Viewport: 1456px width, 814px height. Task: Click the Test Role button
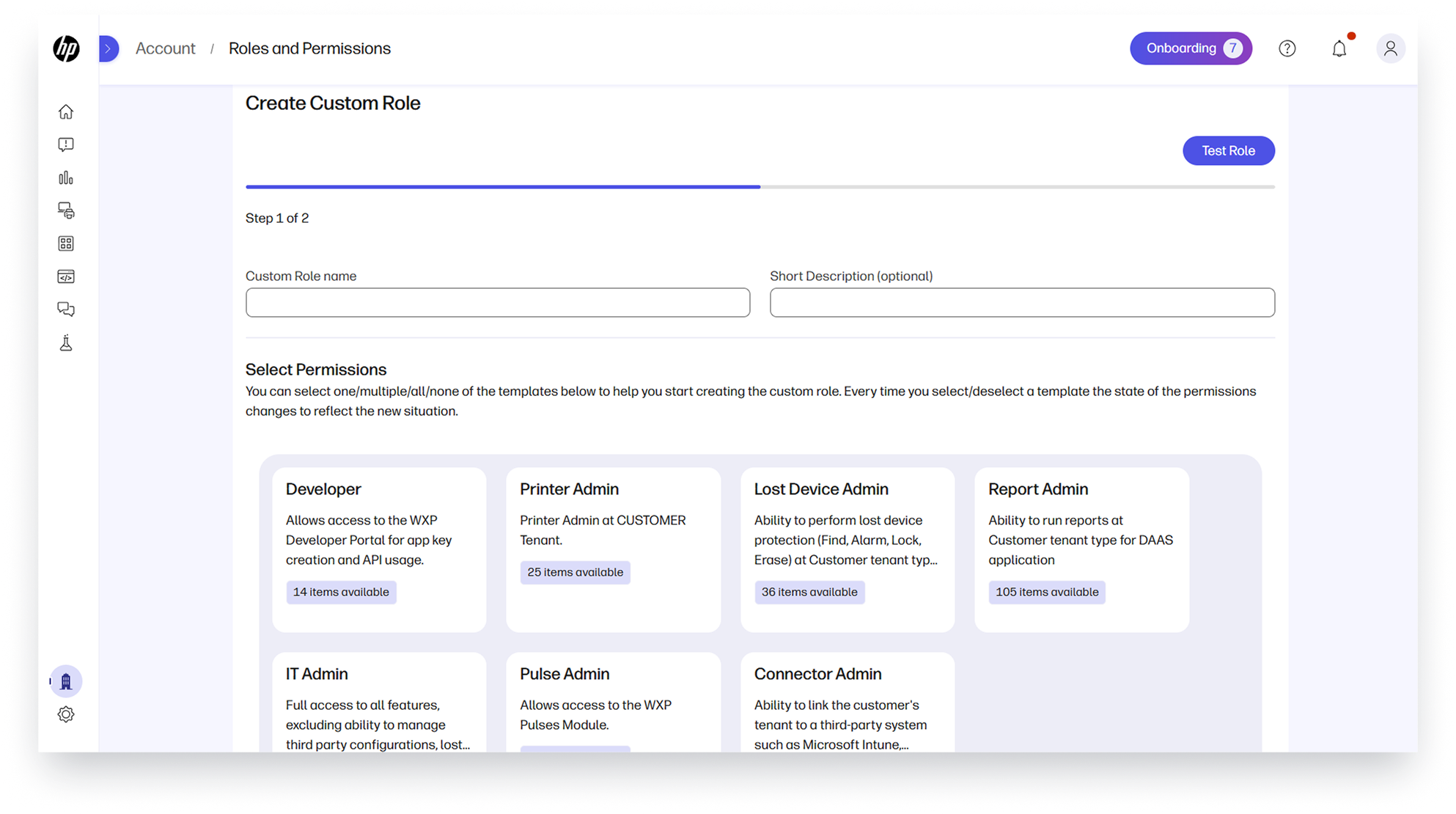coord(1228,150)
